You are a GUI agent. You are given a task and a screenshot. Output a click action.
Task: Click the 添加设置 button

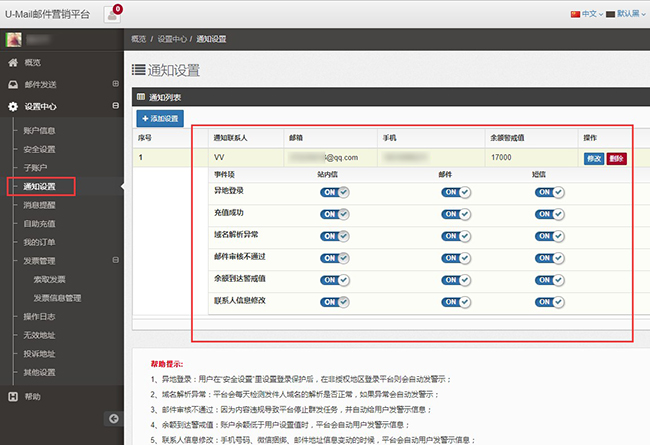160,119
